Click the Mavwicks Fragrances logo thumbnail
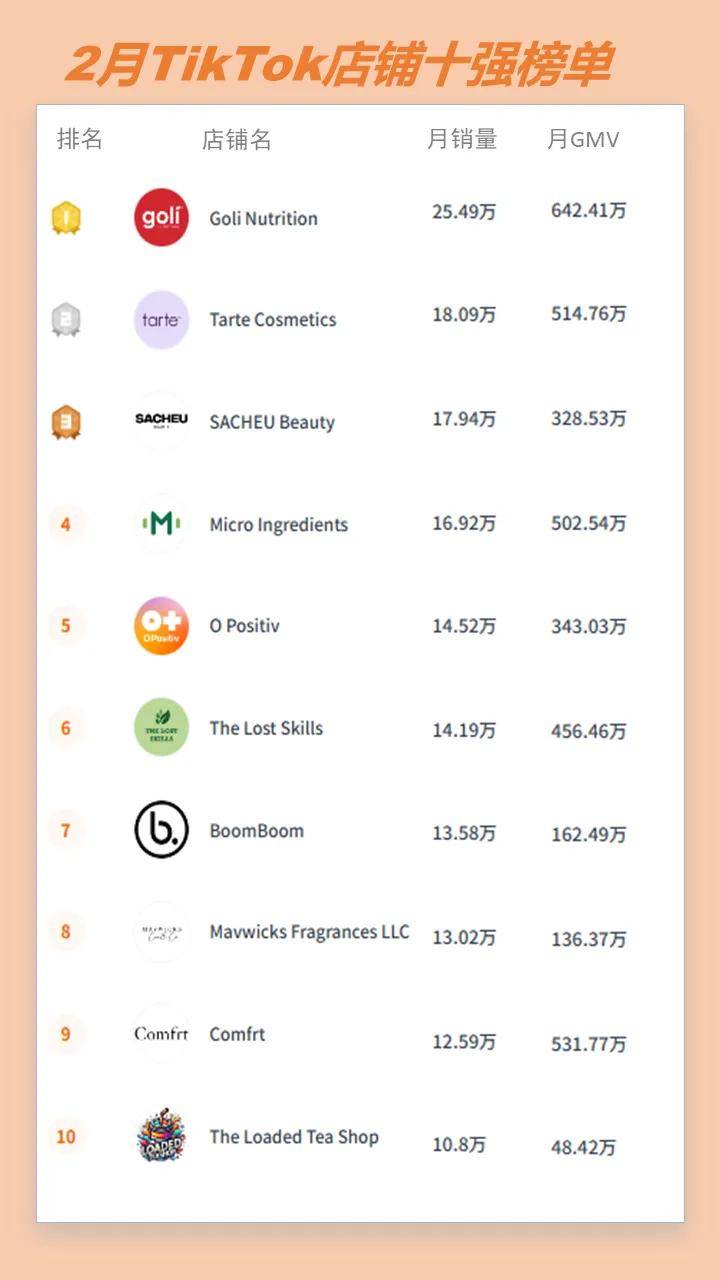 click(x=161, y=932)
